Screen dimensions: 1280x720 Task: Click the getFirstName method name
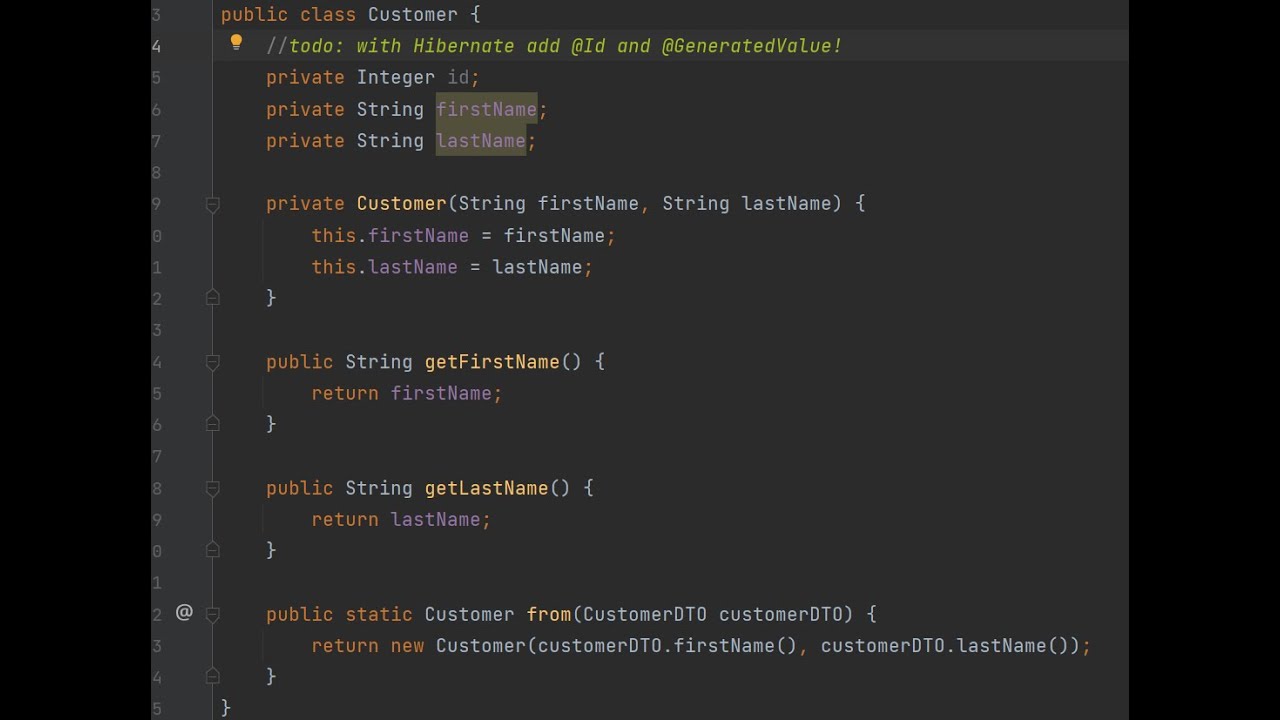click(492, 362)
